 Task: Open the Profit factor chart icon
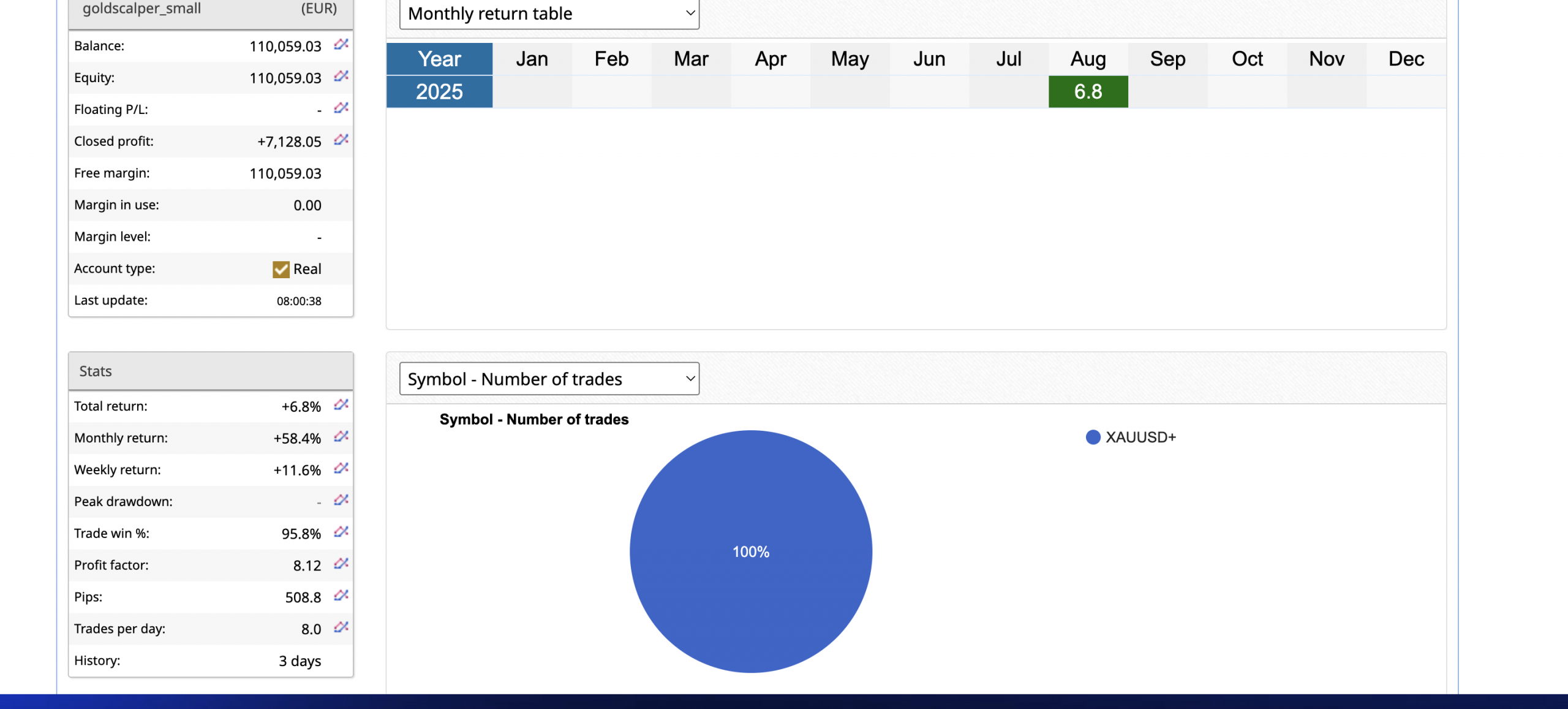pos(341,564)
